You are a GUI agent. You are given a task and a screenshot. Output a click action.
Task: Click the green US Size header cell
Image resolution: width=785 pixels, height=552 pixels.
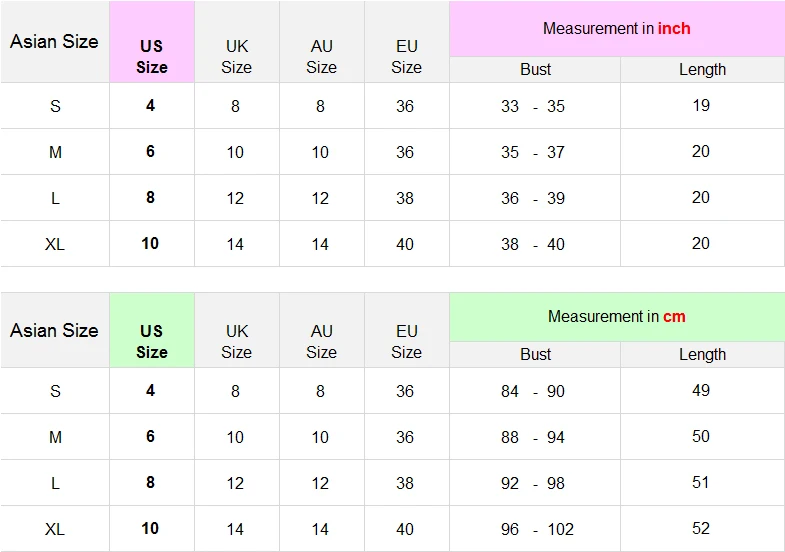point(152,341)
